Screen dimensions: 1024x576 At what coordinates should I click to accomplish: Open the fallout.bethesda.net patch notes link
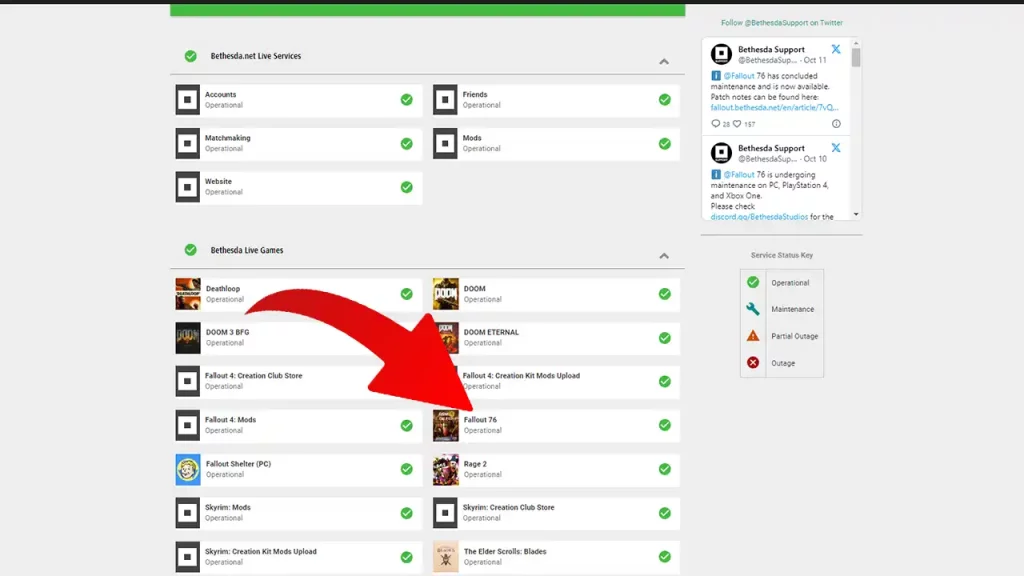click(774, 108)
